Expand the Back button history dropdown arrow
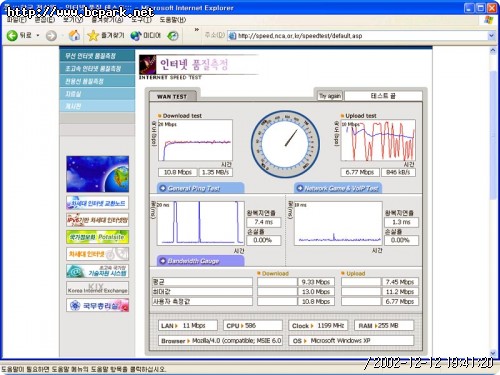 [x=38, y=35]
